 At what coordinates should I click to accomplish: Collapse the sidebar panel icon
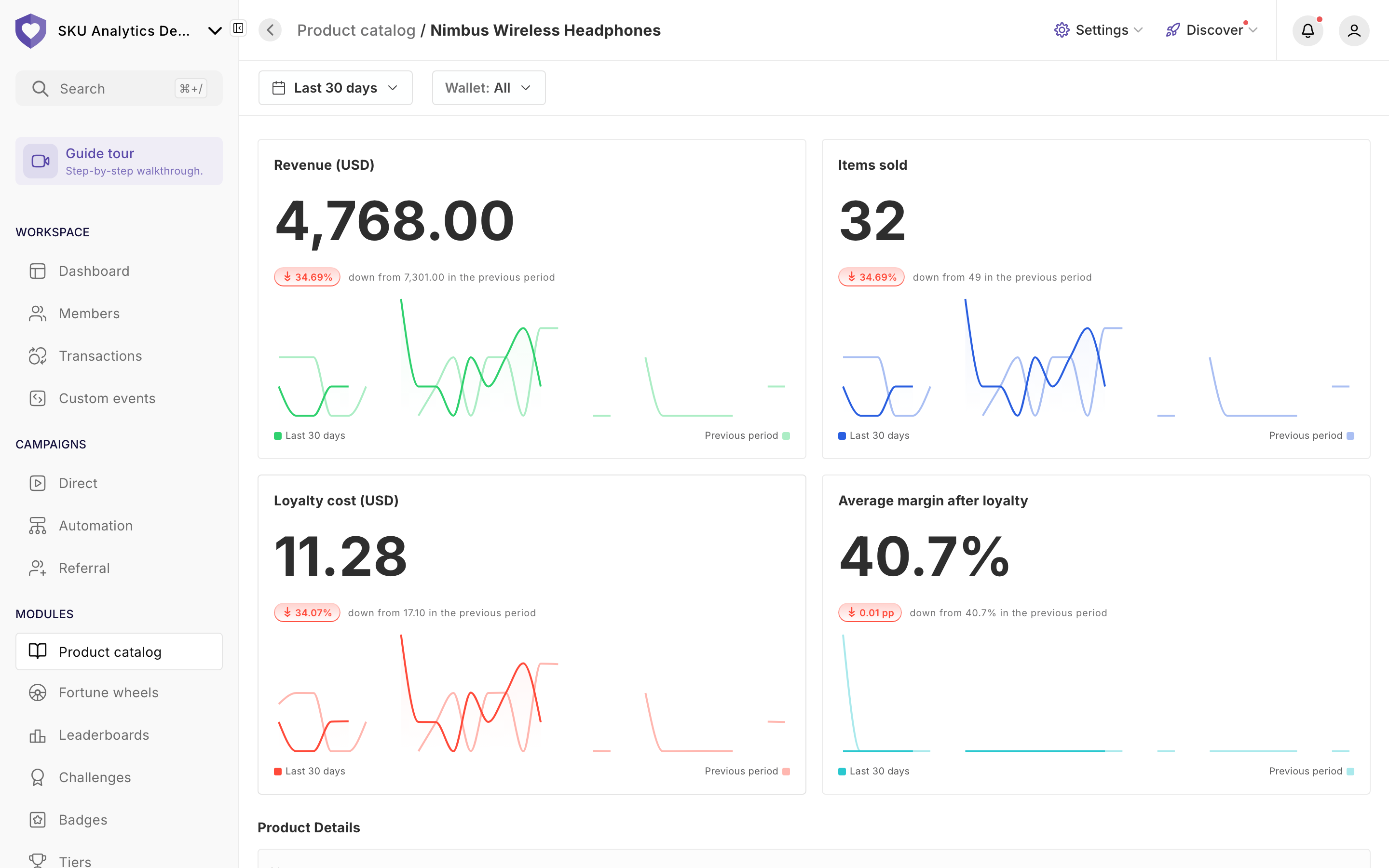pos(238,28)
